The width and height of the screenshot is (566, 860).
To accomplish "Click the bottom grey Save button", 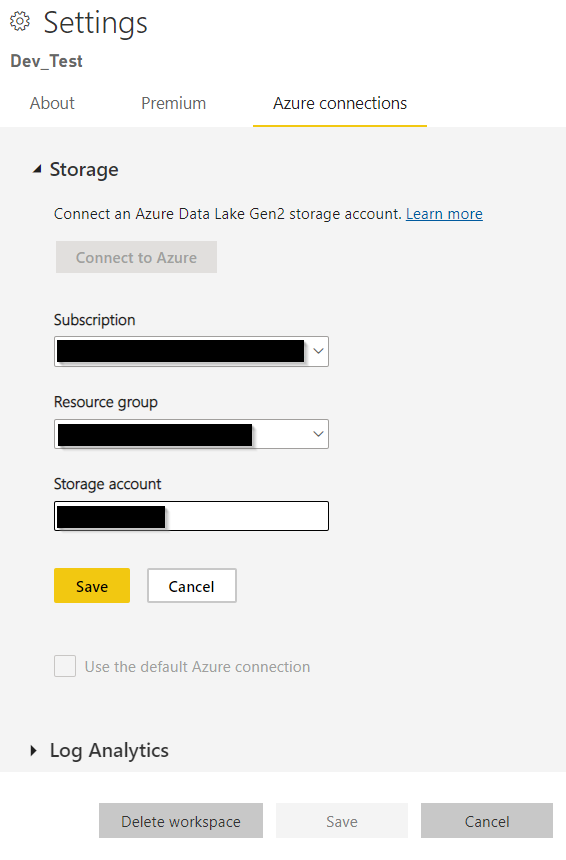I will pos(342,821).
